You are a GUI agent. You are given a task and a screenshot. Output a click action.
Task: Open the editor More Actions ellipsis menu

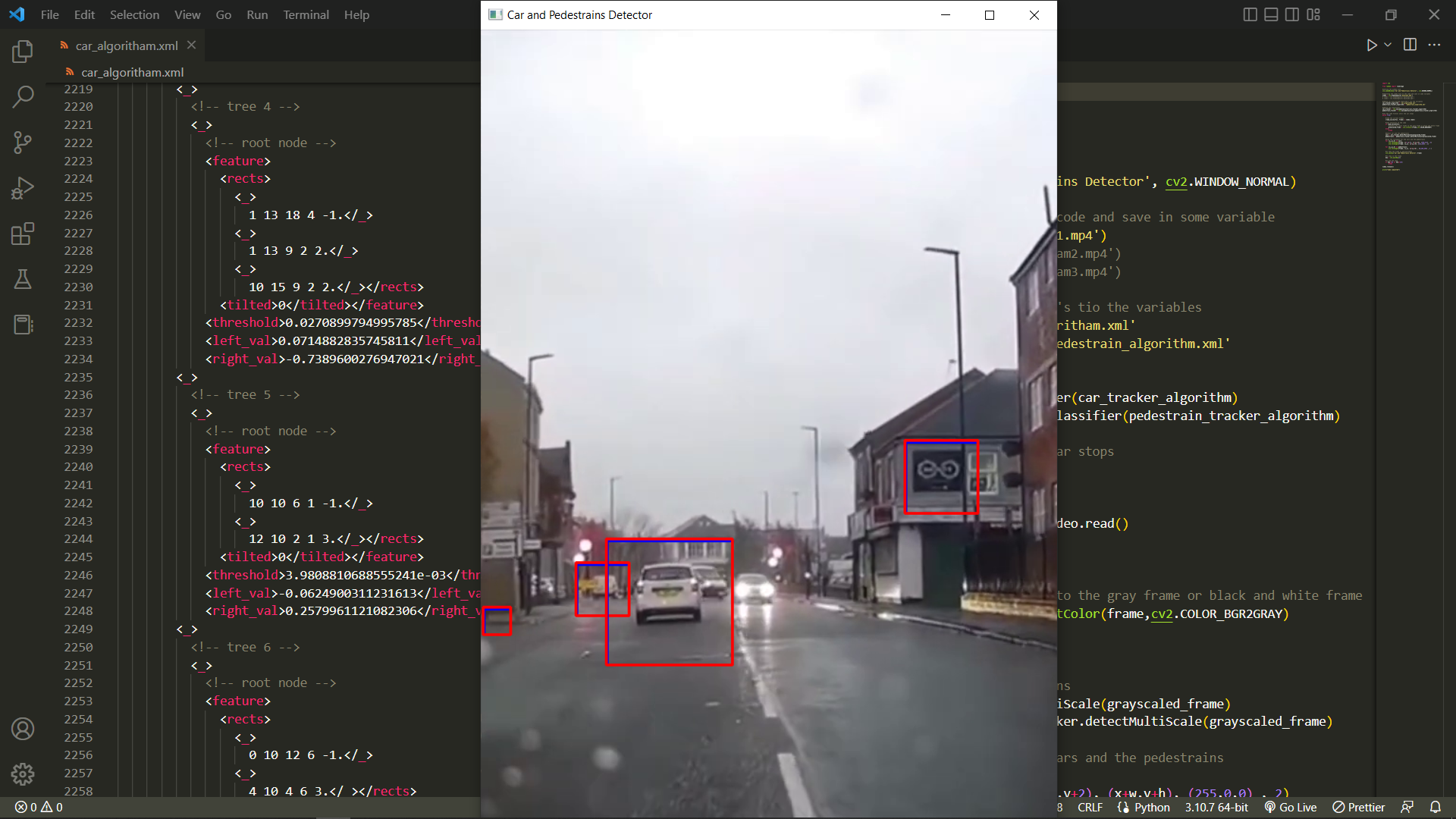click(1434, 45)
